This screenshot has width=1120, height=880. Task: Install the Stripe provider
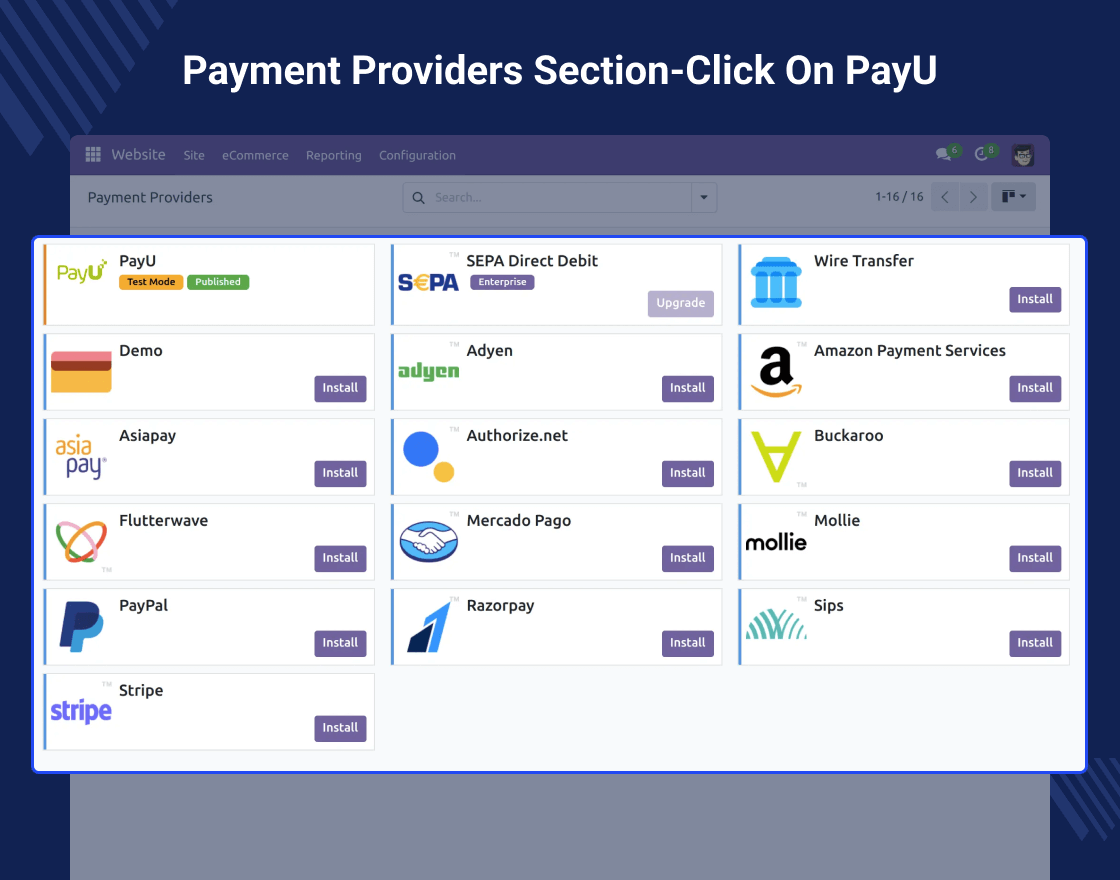click(340, 728)
